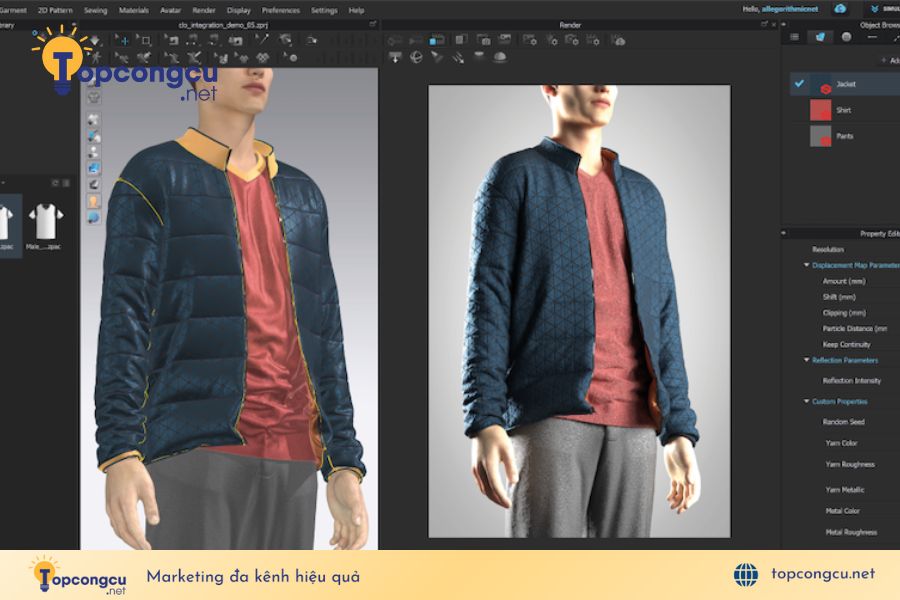Viewport: 900px width, 600px height.
Task: Toggle the avatar display icon in 3D sidebar
Action: (94, 201)
